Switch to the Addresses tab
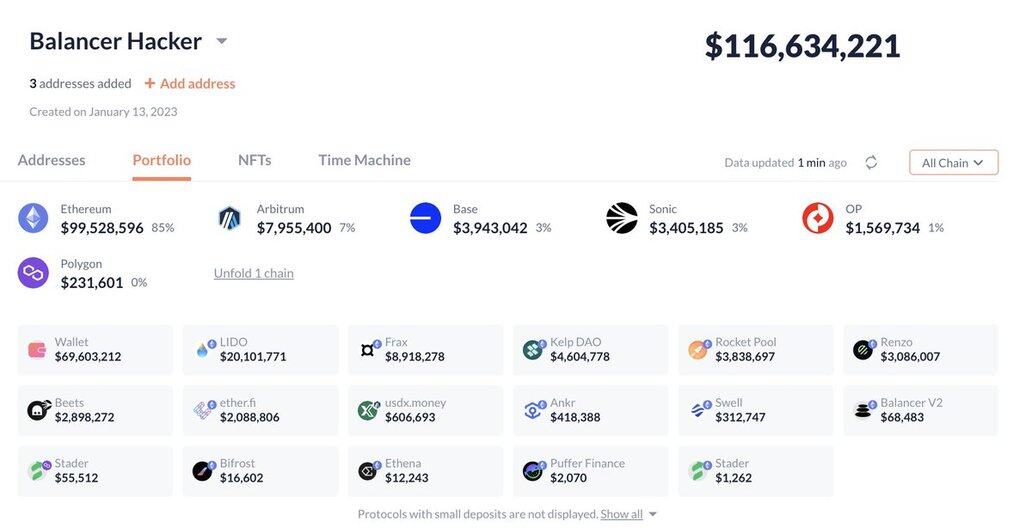The height and width of the screenshot is (528, 1032). pyautogui.click(x=52, y=160)
